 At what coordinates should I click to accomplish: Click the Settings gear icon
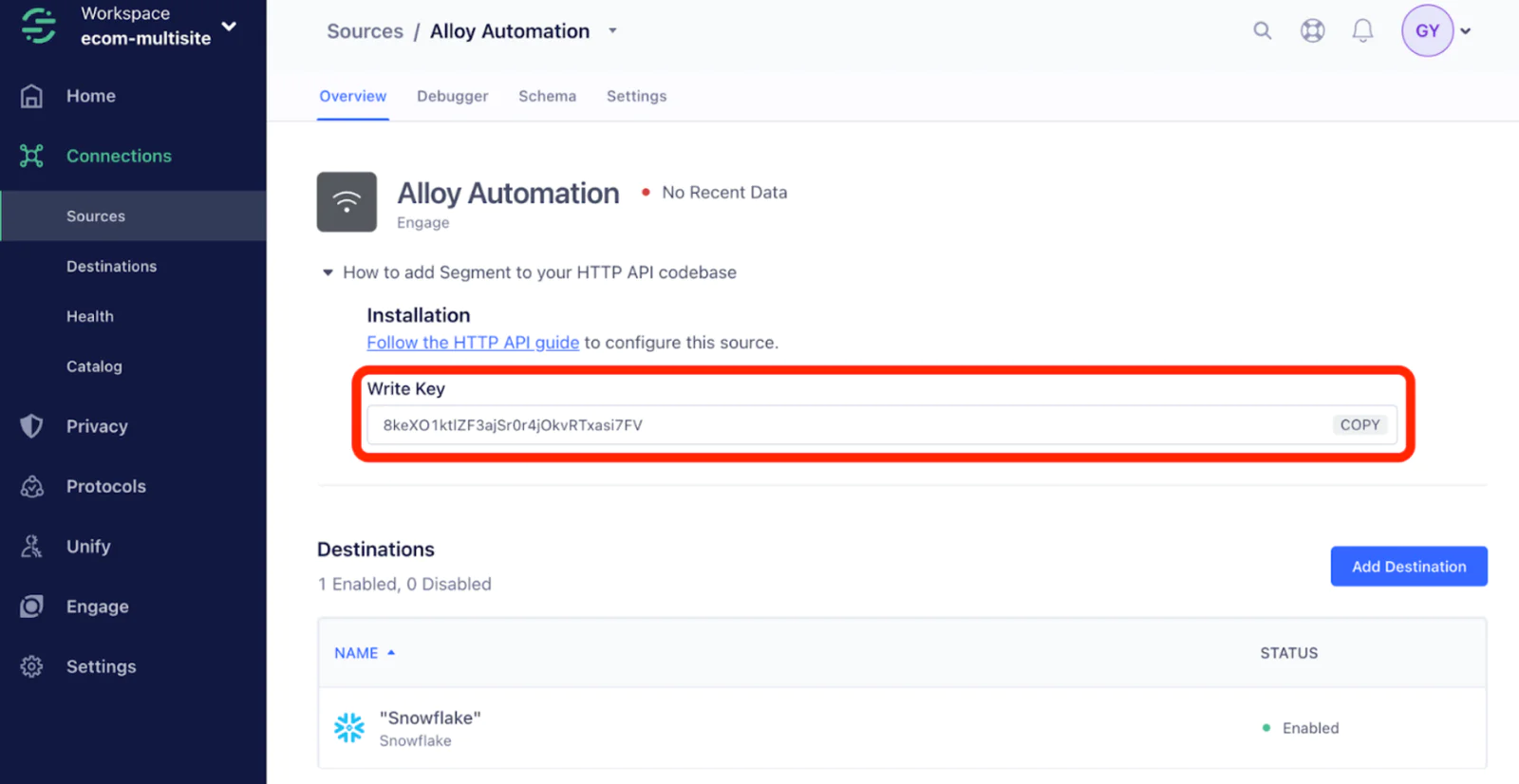[x=31, y=666]
